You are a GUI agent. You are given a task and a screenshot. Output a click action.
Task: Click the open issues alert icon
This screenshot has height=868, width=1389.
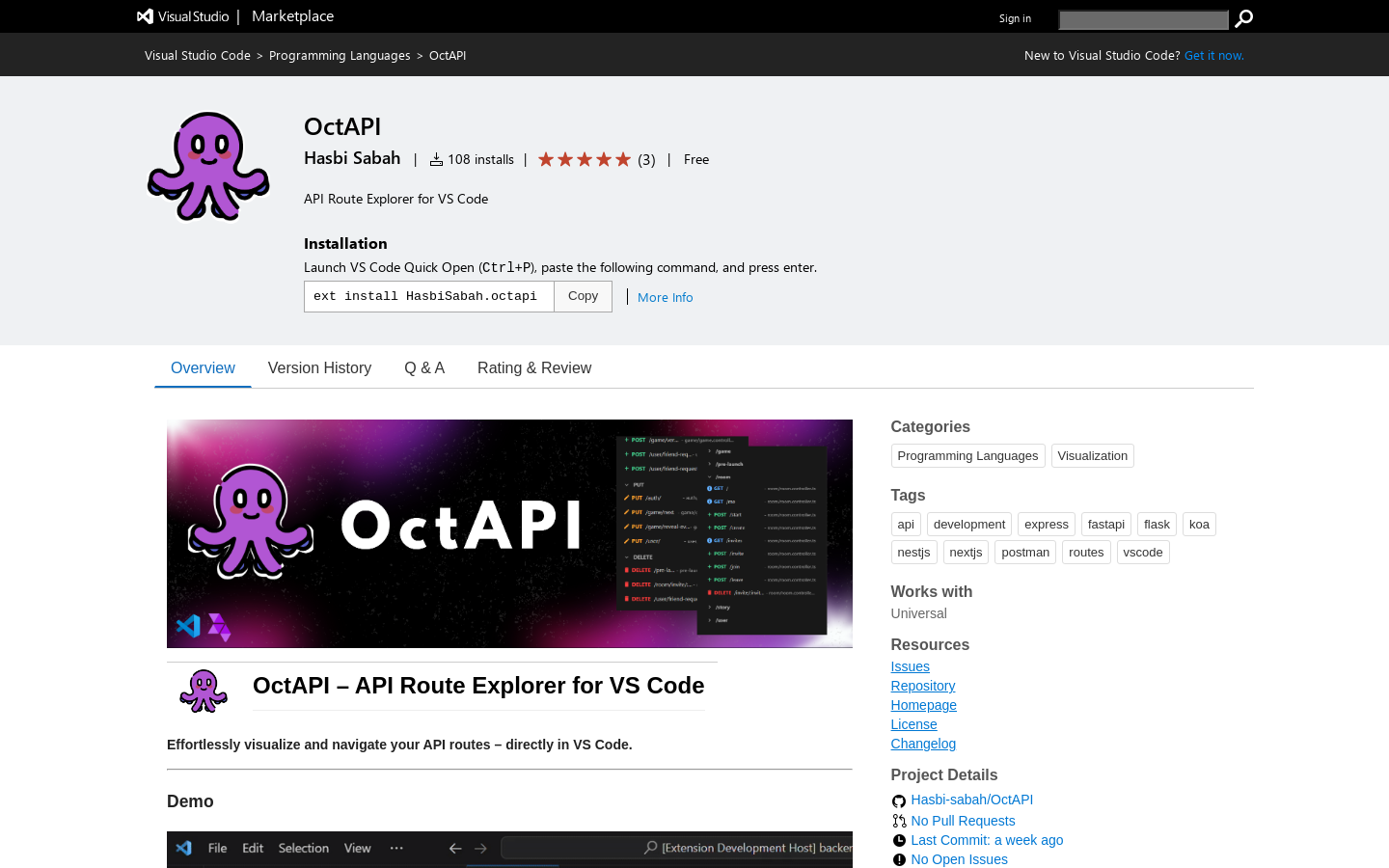(899, 859)
